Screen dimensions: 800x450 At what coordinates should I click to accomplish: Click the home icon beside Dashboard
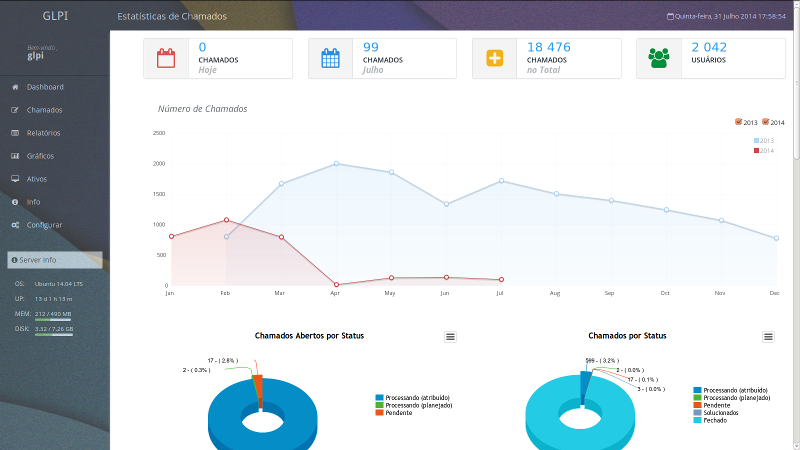(x=15, y=87)
